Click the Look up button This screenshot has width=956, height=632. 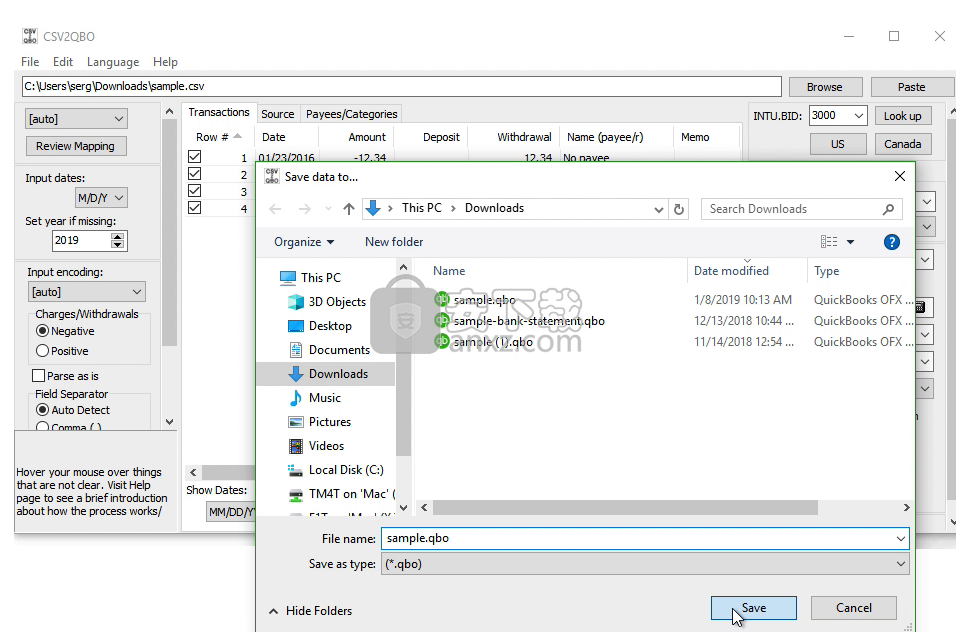pos(903,116)
